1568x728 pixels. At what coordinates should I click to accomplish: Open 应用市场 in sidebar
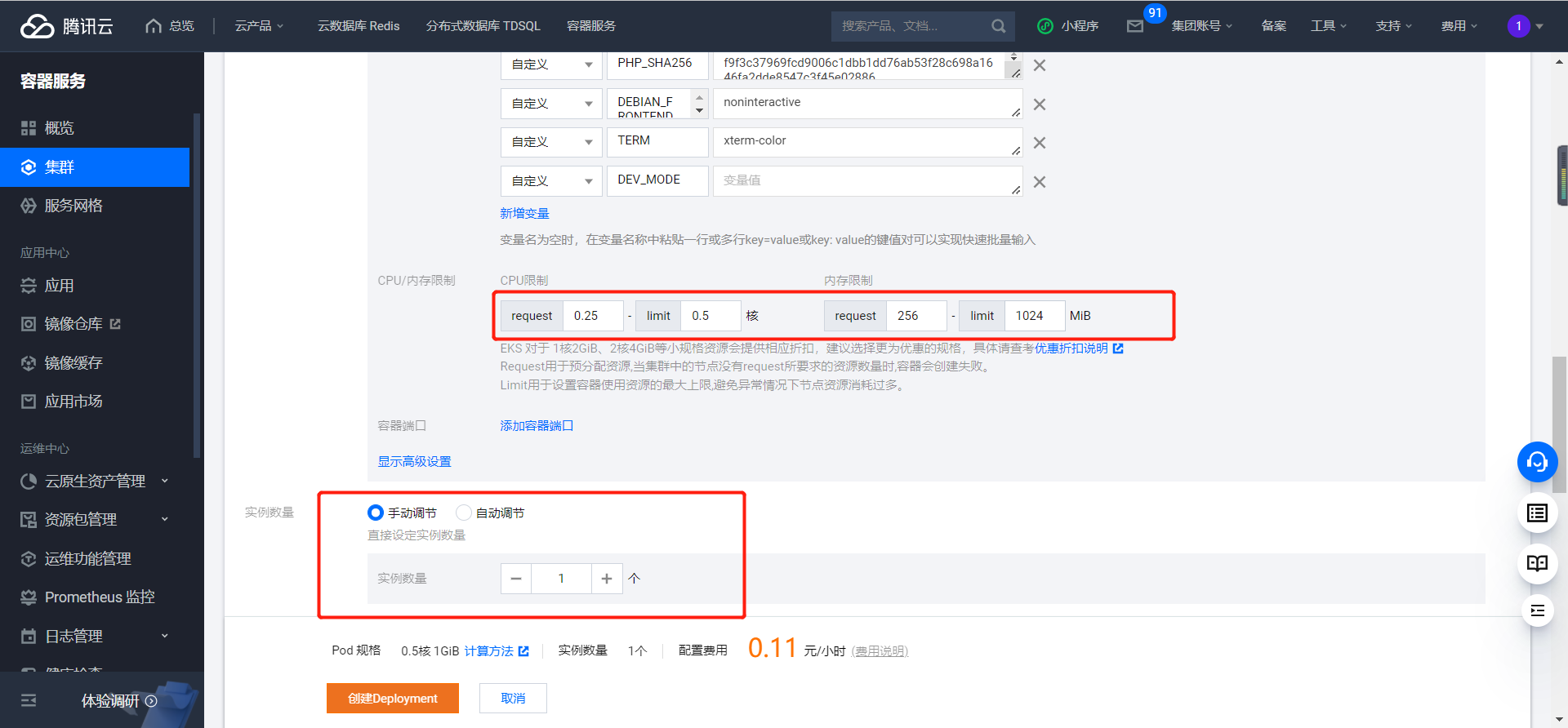(95, 402)
